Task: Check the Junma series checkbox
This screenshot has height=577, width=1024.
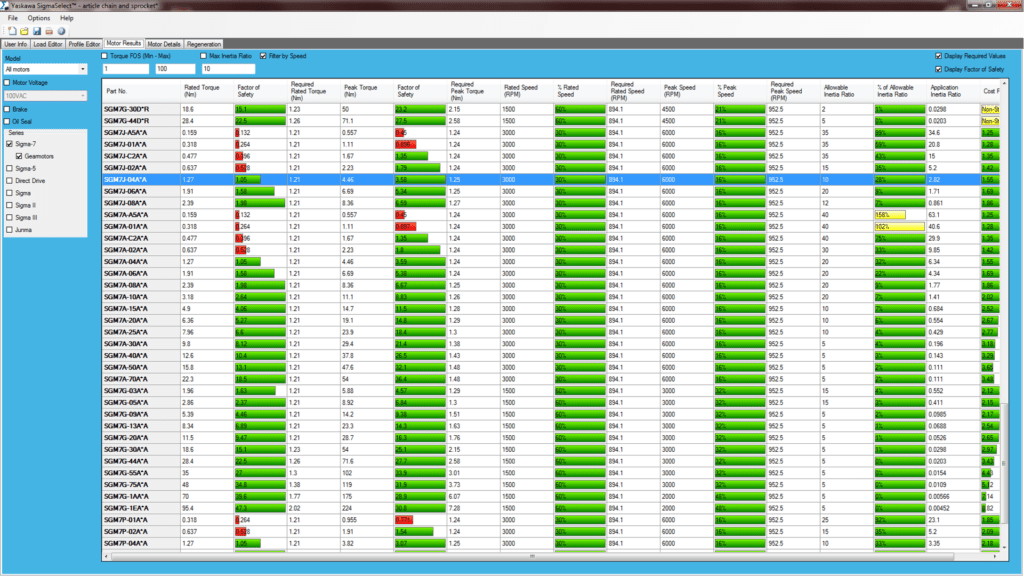Action: point(10,230)
